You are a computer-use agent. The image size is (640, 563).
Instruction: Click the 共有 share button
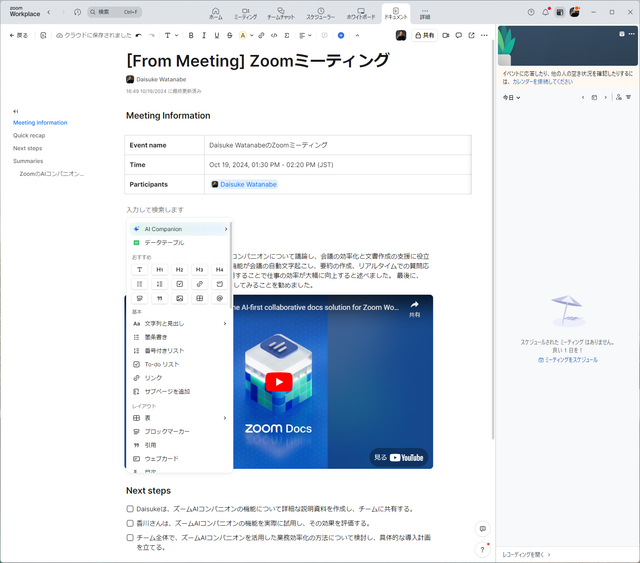pos(425,36)
